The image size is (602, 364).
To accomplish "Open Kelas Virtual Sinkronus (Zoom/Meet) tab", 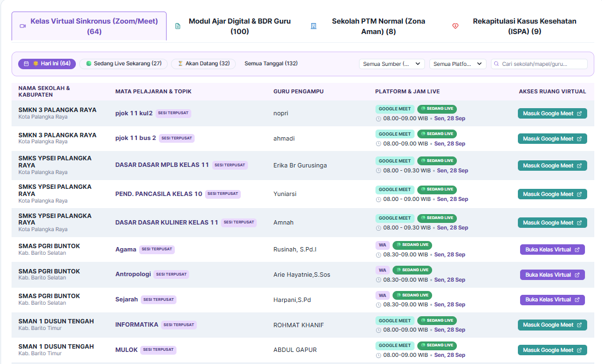I will [89, 26].
